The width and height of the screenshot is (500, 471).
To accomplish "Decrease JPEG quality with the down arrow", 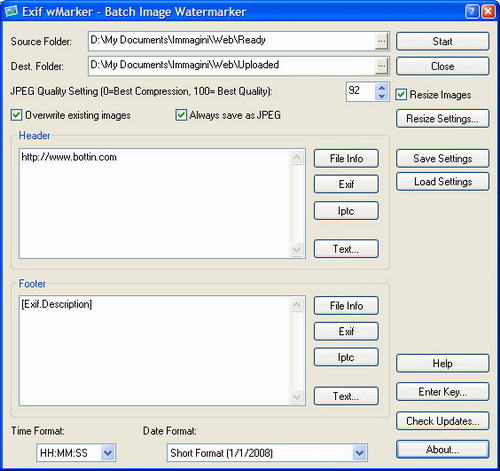I will pos(382,96).
